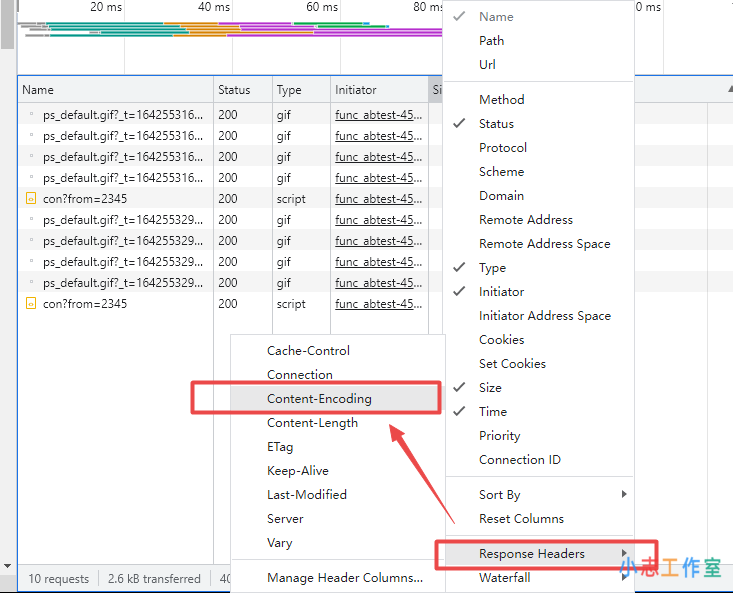Toggle the Size column visibility
Screen dimensions: 733x593
[x=490, y=388]
